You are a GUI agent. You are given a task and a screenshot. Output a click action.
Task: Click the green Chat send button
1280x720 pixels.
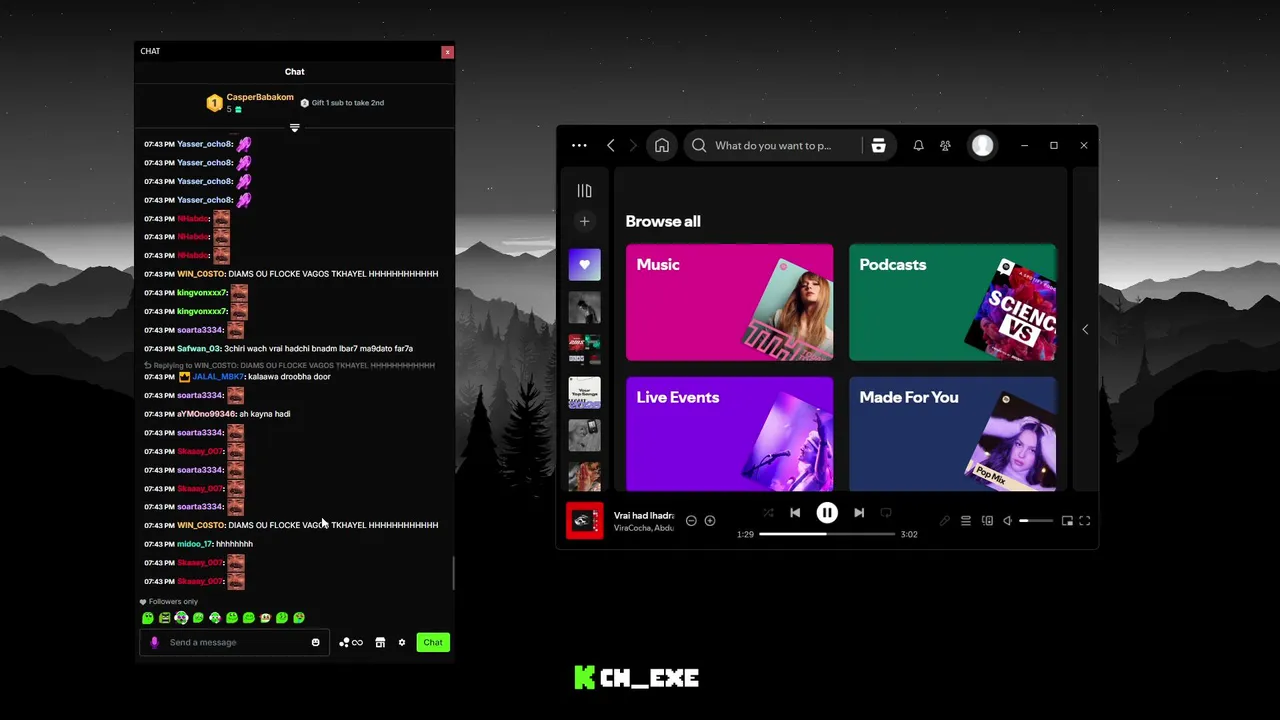[433, 642]
